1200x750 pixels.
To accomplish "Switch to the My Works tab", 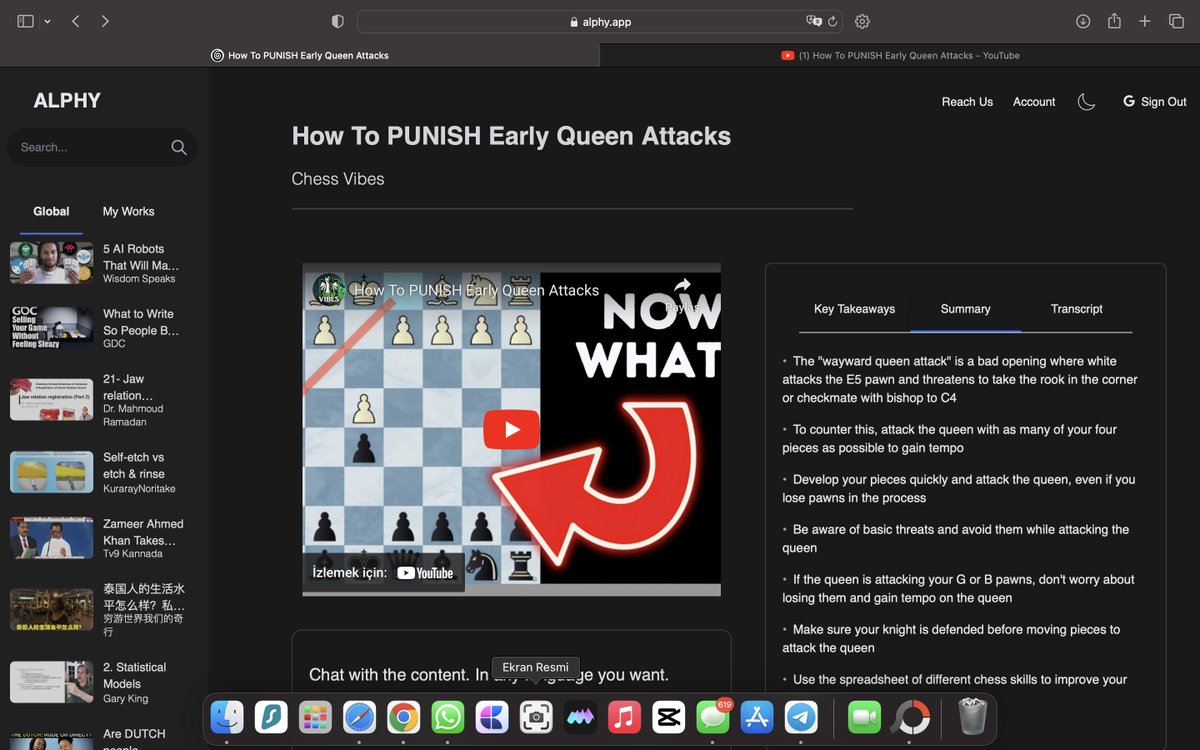I will 129,211.
